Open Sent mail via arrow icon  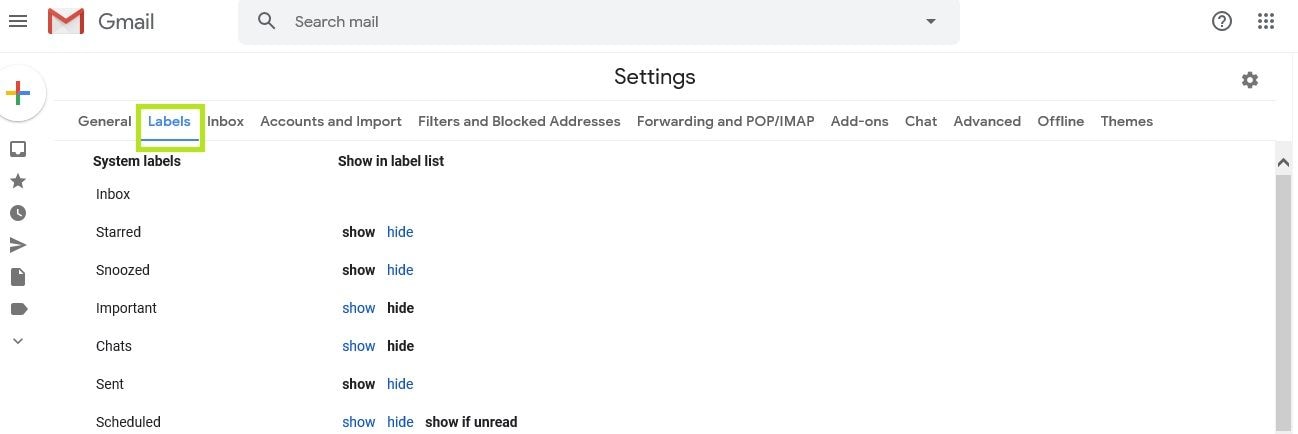click(18, 245)
